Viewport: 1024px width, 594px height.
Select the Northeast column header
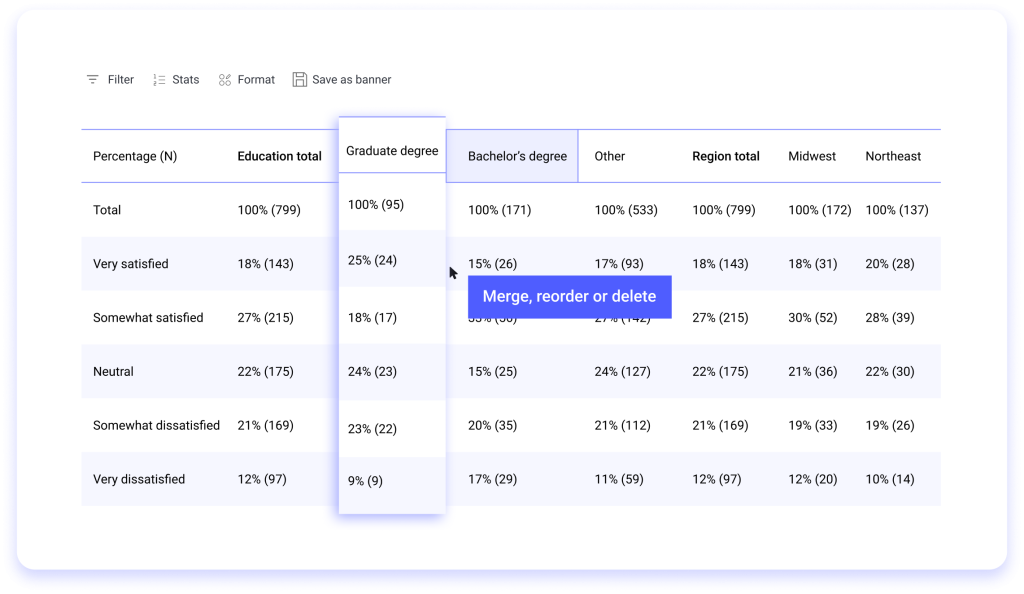[x=893, y=157]
